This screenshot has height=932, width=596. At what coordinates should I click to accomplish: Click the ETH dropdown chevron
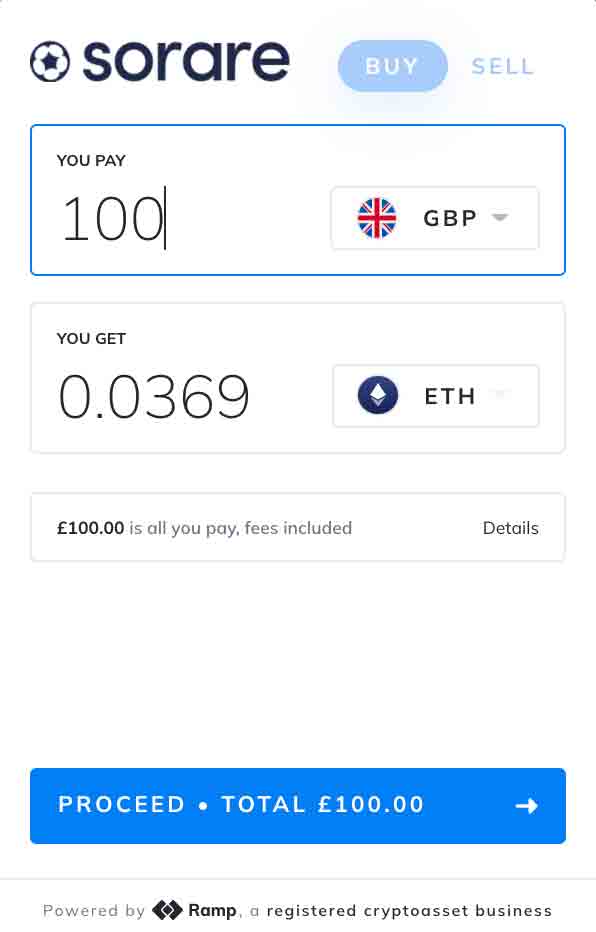coord(500,393)
